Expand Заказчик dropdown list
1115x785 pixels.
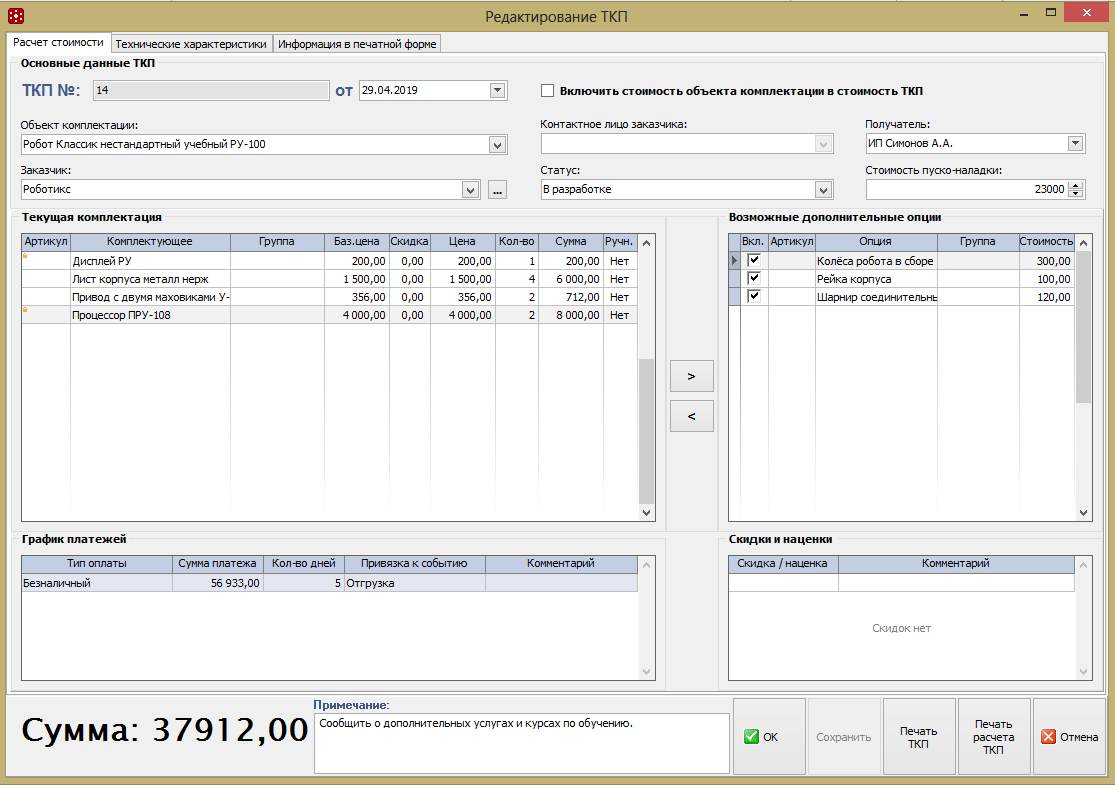click(470, 190)
